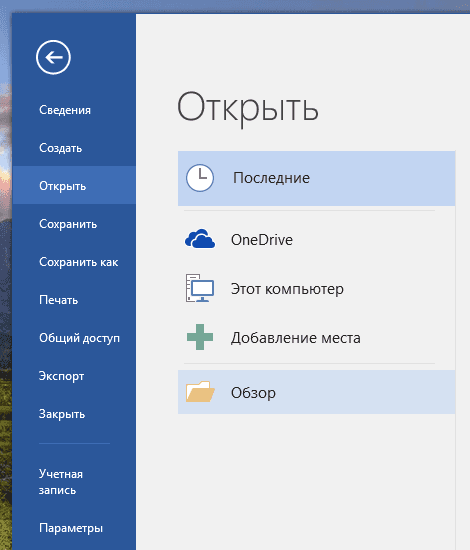Screen dimensions: 470x550
Task: Click the computer monitor icon
Action: click(x=200, y=288)
